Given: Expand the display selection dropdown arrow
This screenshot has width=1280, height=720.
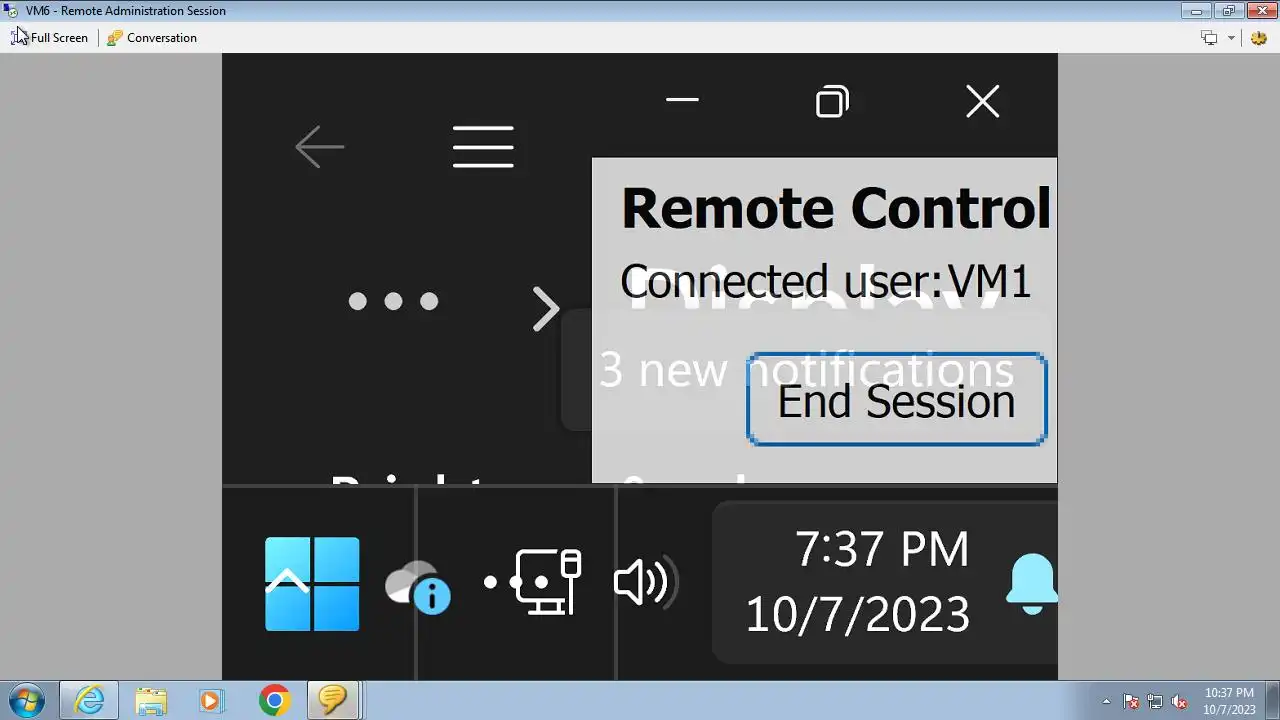Looking at the screenshot, I should click(x=1231, y=38).
